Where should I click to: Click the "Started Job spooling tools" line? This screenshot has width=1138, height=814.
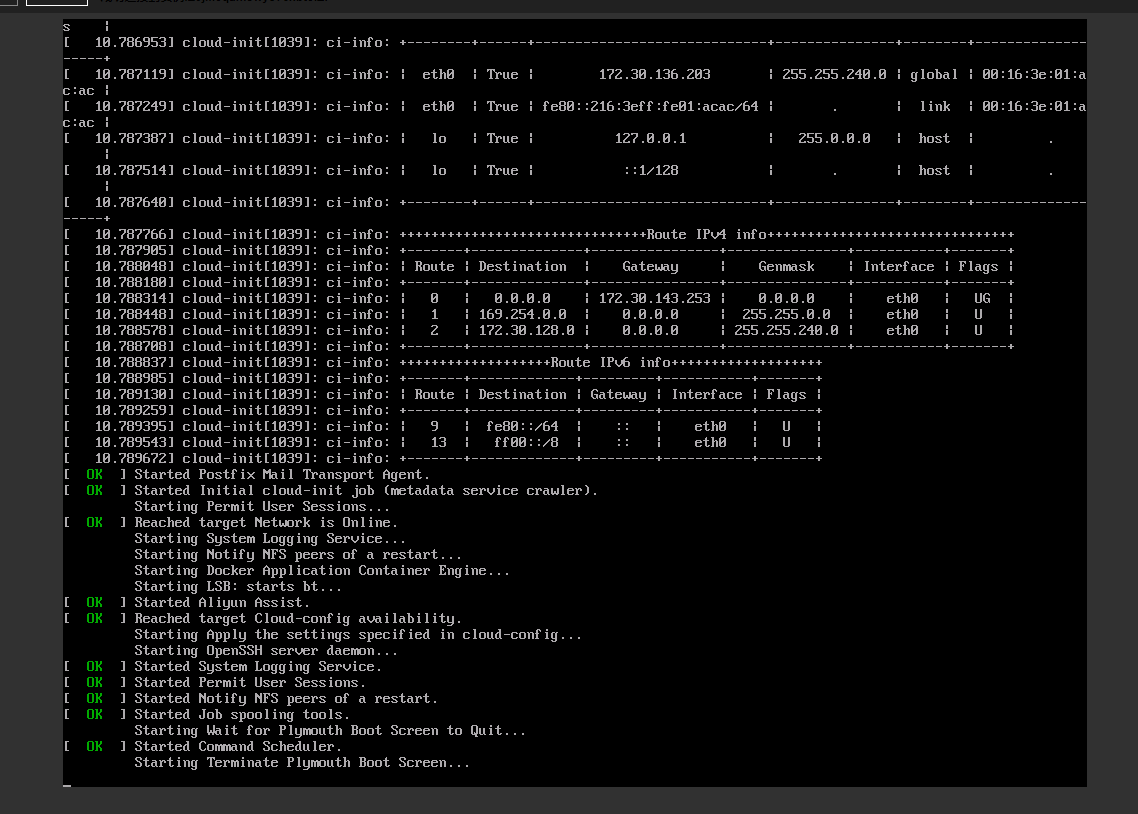(242, 715)
